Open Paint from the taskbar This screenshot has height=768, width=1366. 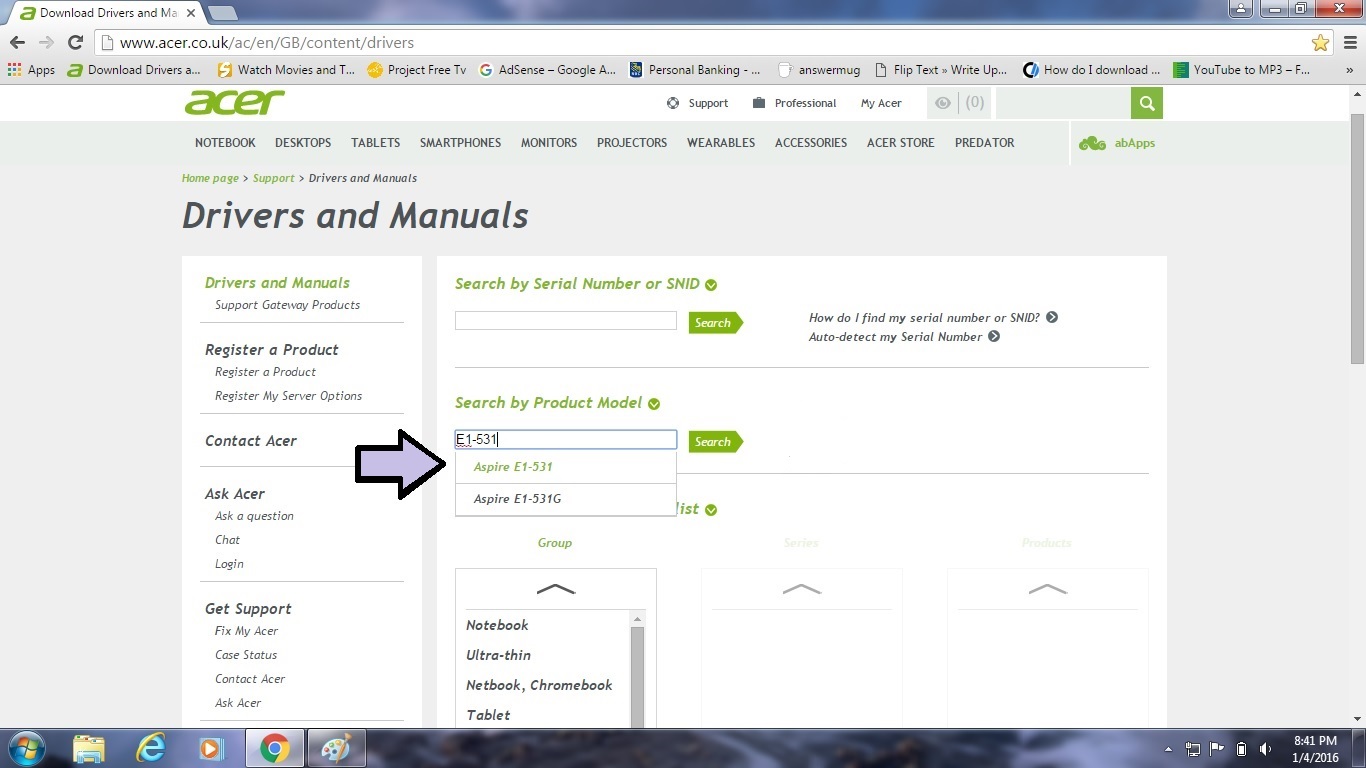pos(336,748)
